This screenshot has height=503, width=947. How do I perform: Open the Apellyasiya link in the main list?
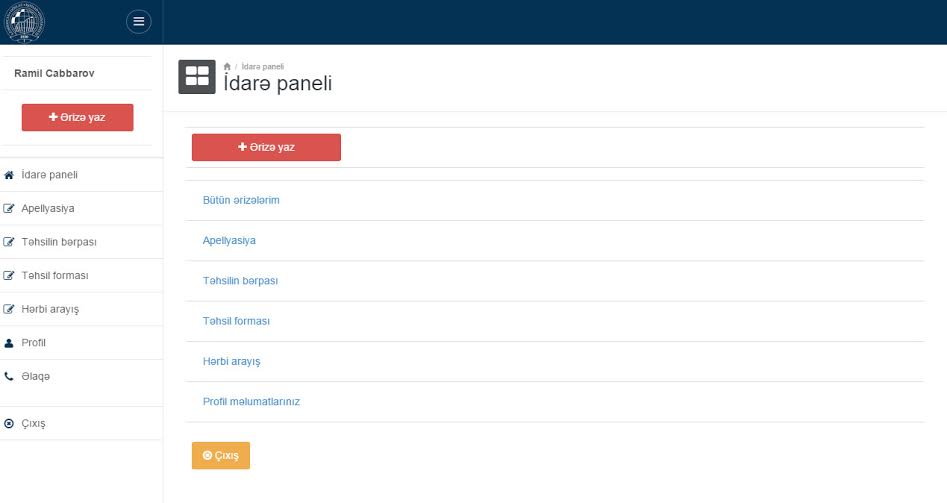(229, 240)
